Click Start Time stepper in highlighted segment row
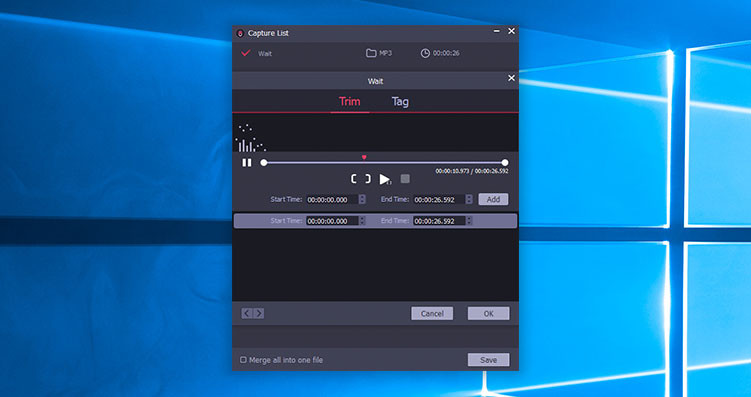The height and width of the screenshot is (397, 751). click(x=363, y=221)
